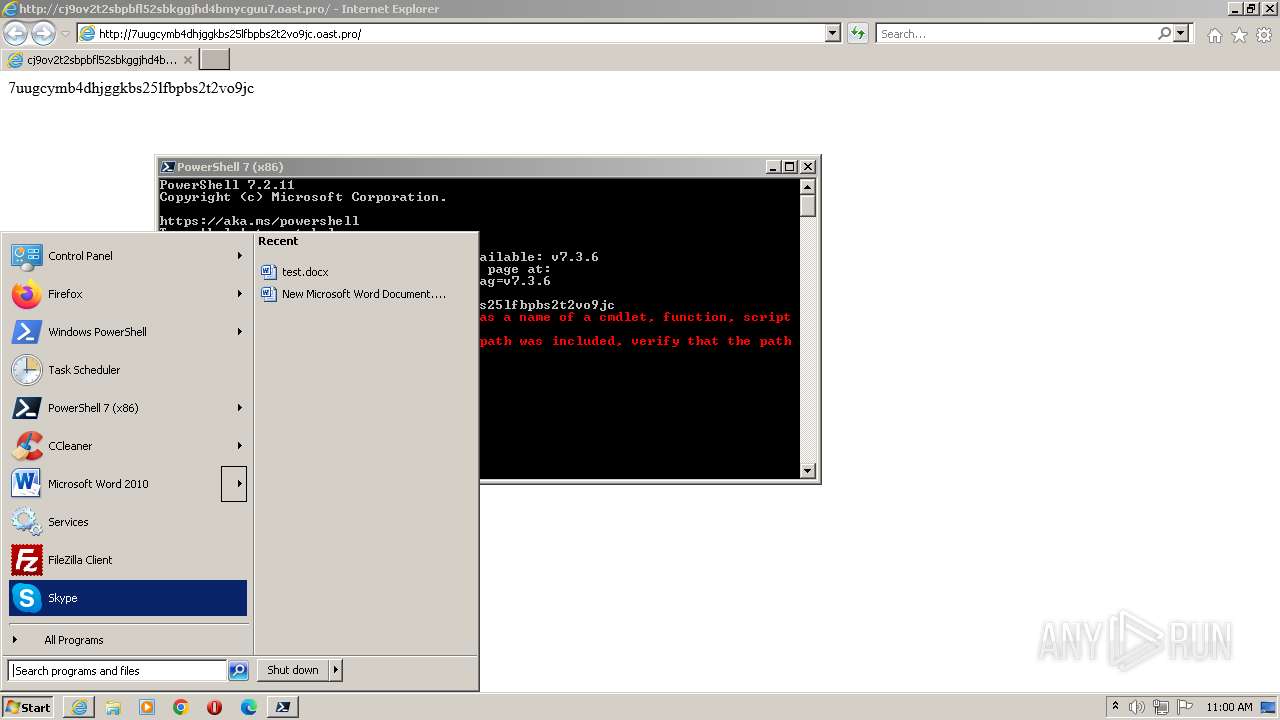Click the Start menu search magnifier button
This screenshot has width=1280, height=720.
tap(238, 671)
